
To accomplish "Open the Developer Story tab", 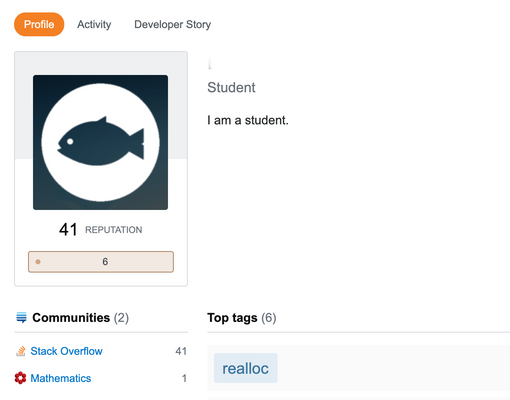I will coord(173,24).
